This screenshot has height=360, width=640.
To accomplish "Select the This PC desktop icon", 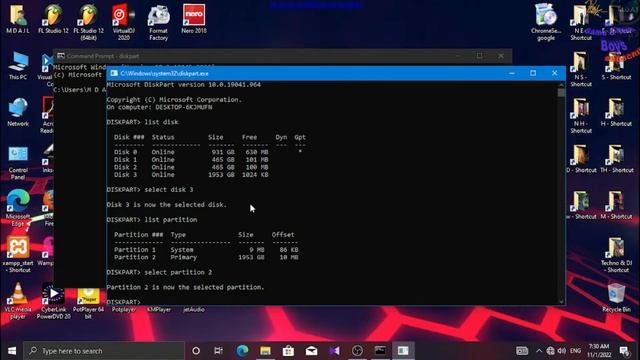I will pos(18,65).
